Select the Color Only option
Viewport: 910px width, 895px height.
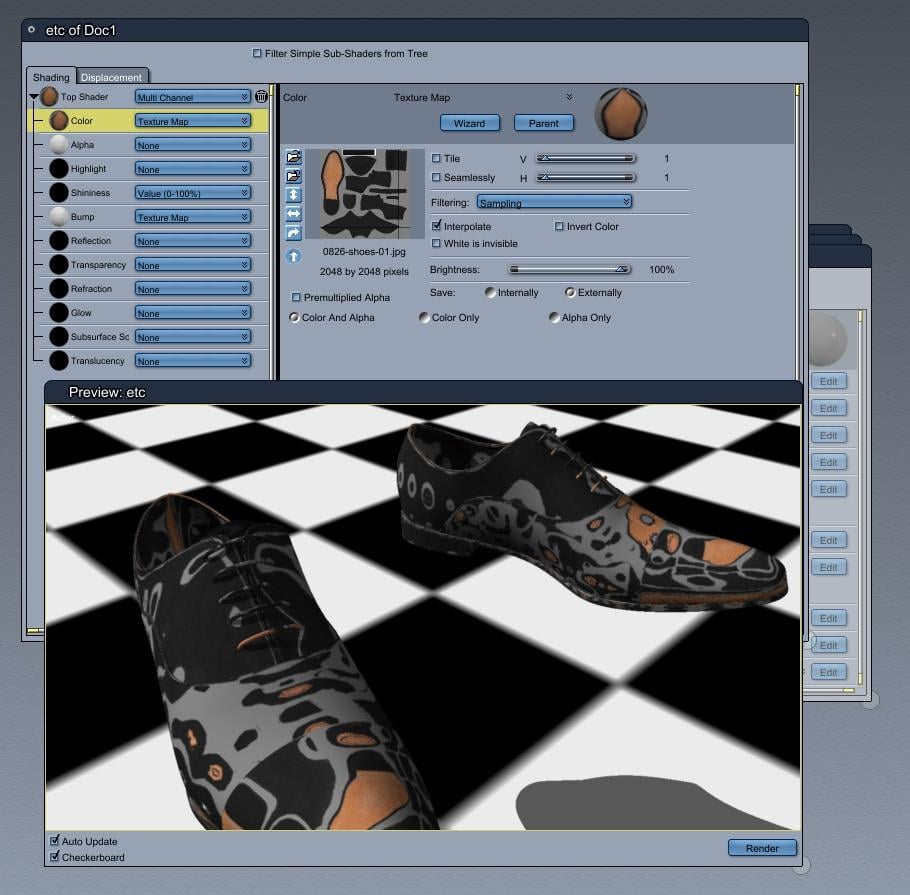coord(424,317)
